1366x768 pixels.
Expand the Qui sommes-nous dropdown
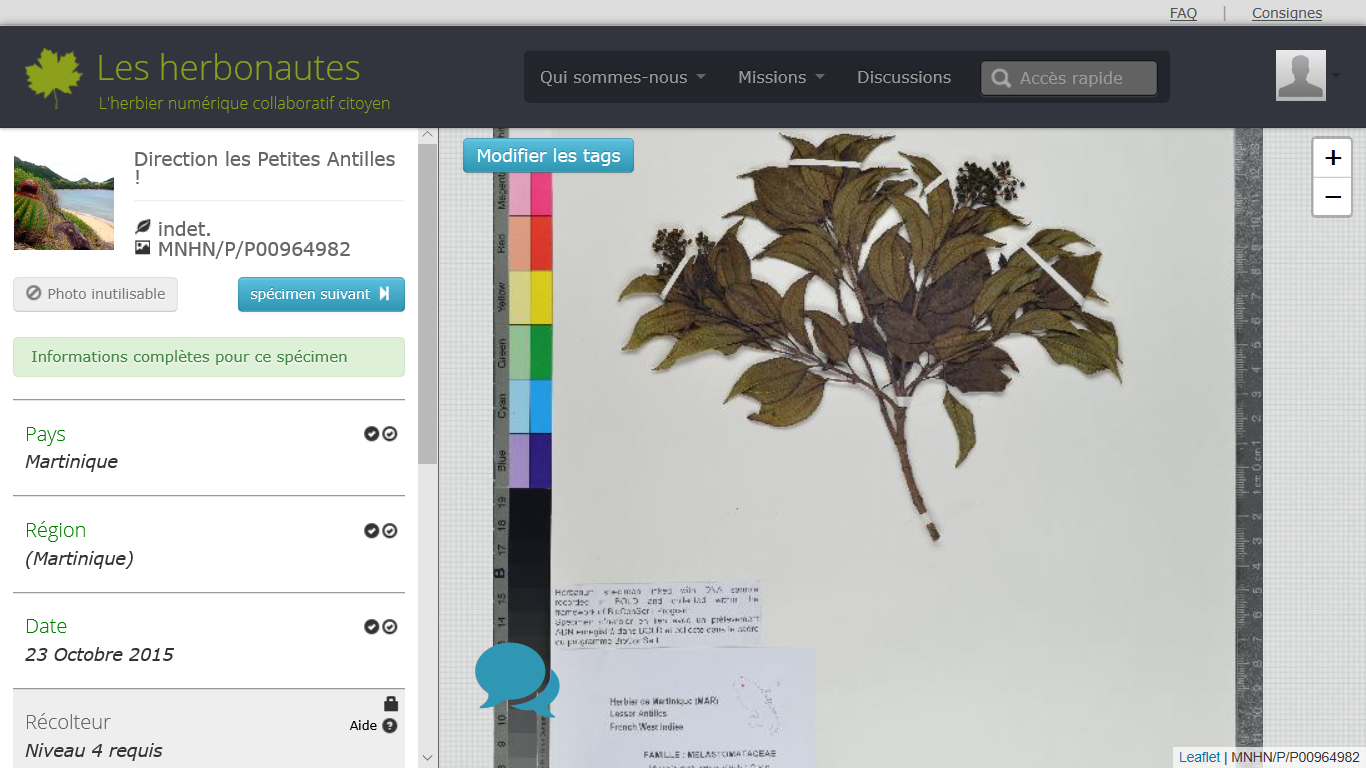click(622, 77)
